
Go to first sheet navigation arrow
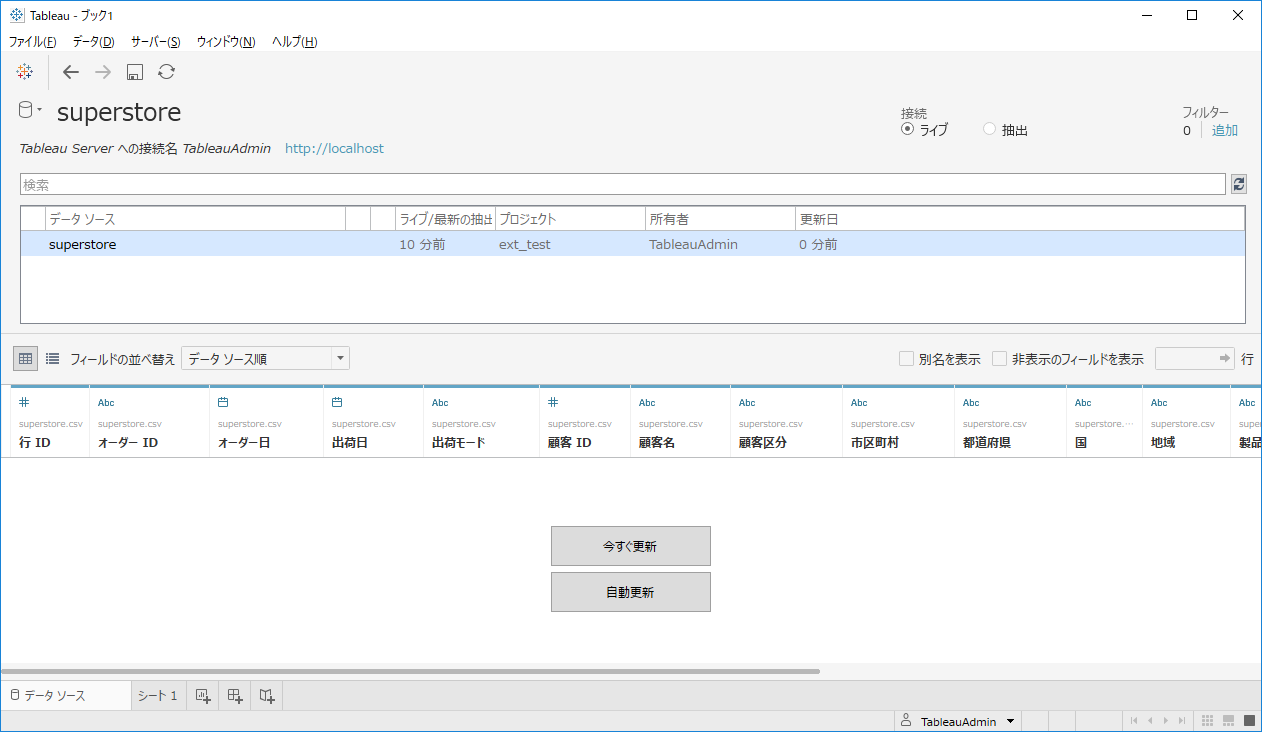[1133, 721]
